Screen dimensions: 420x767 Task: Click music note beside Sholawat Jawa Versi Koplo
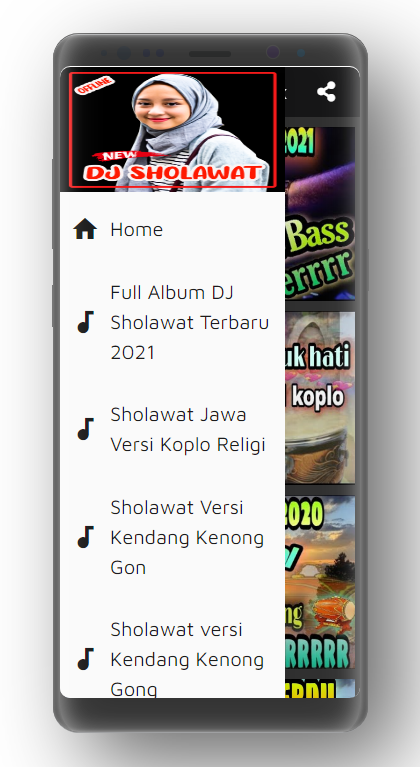pyautogui.click(x=85, y=429)
